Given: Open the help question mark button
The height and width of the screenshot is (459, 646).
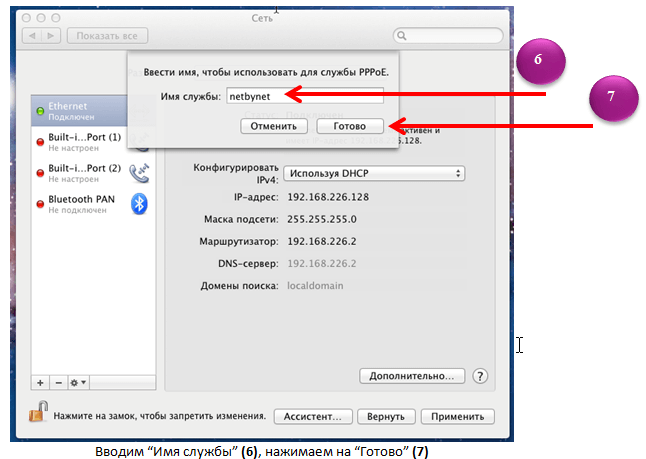Looking at the screenshot, I should 480,376.
